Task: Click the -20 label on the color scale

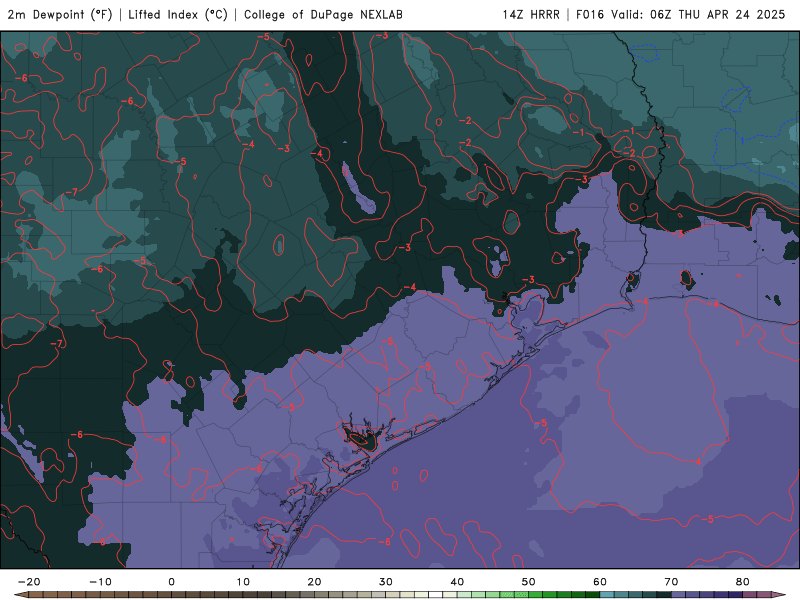Action: [x=29, y=582]
